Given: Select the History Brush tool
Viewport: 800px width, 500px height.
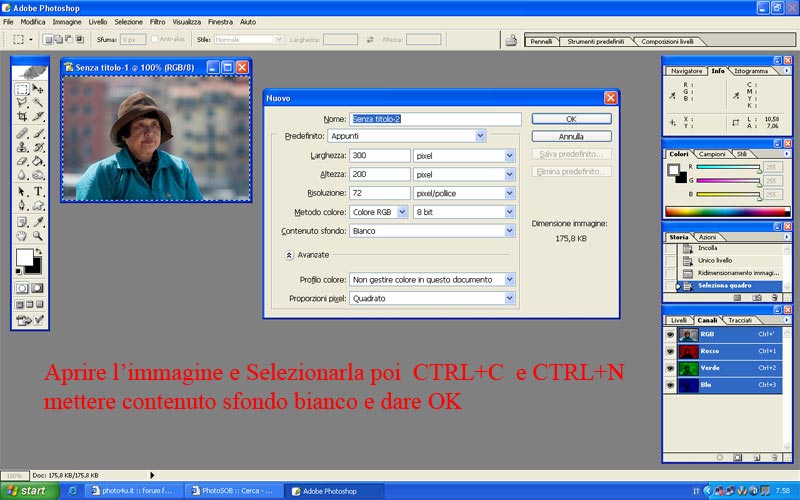Looking at the screenshot, I should 38,147.
